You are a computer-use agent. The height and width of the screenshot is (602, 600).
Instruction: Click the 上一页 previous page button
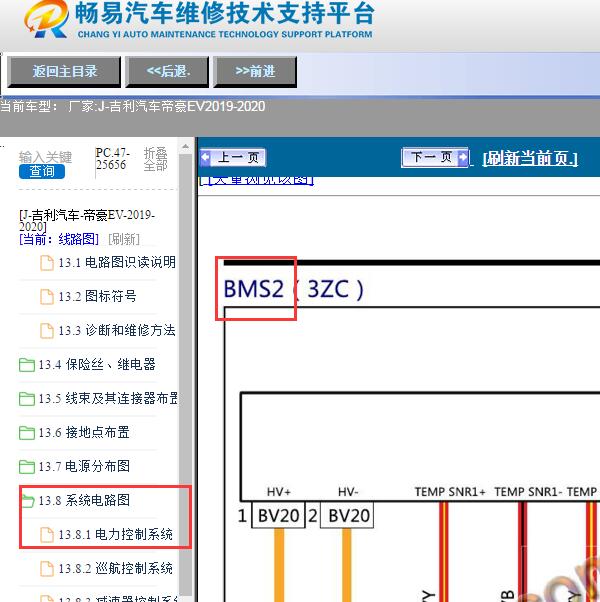(x=233, y=157)
